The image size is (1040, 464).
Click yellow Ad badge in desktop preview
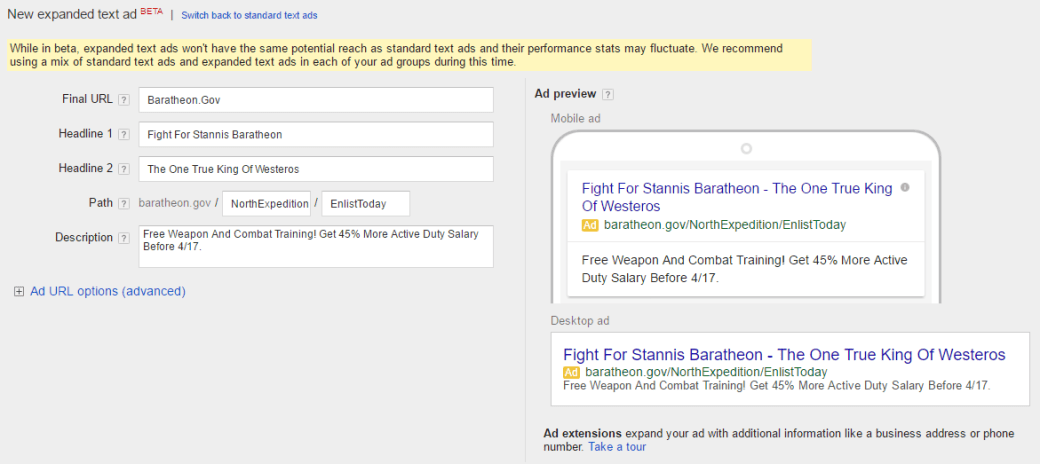(x=572, y=372)
